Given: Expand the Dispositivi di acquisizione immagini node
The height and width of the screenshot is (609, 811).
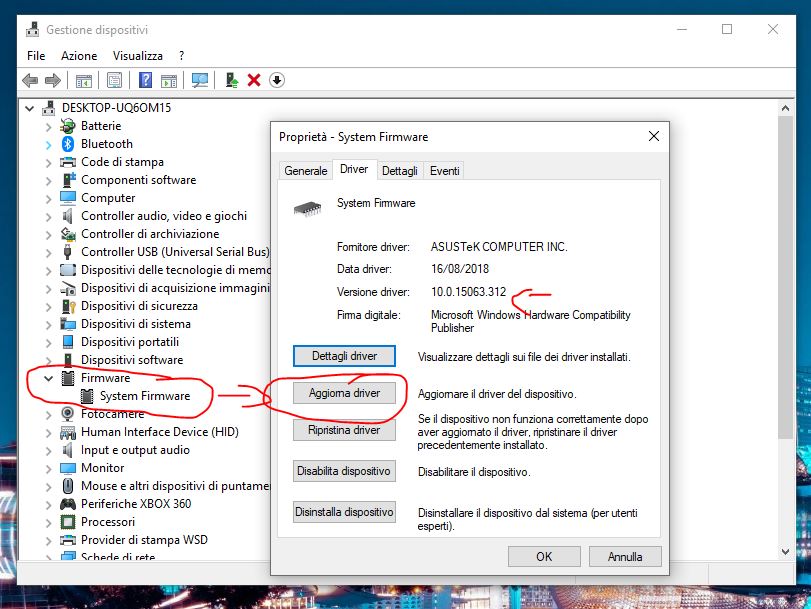Looking at the screenshot, I should pos(49,288).
